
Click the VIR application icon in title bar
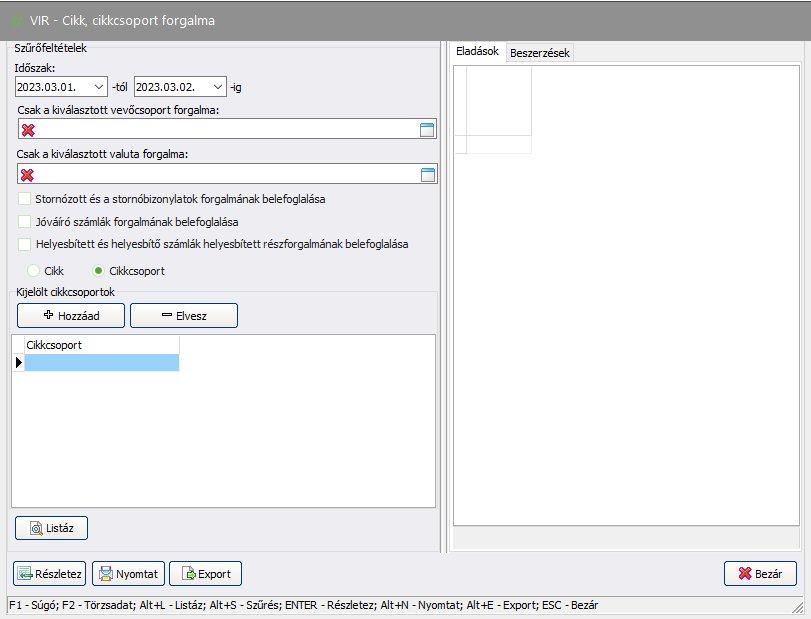[x=17, y=20]
